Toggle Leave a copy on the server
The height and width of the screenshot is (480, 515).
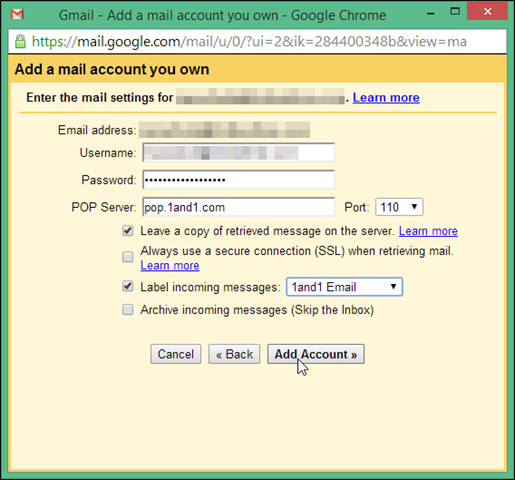pyautogui.click(x=128, y=231)
